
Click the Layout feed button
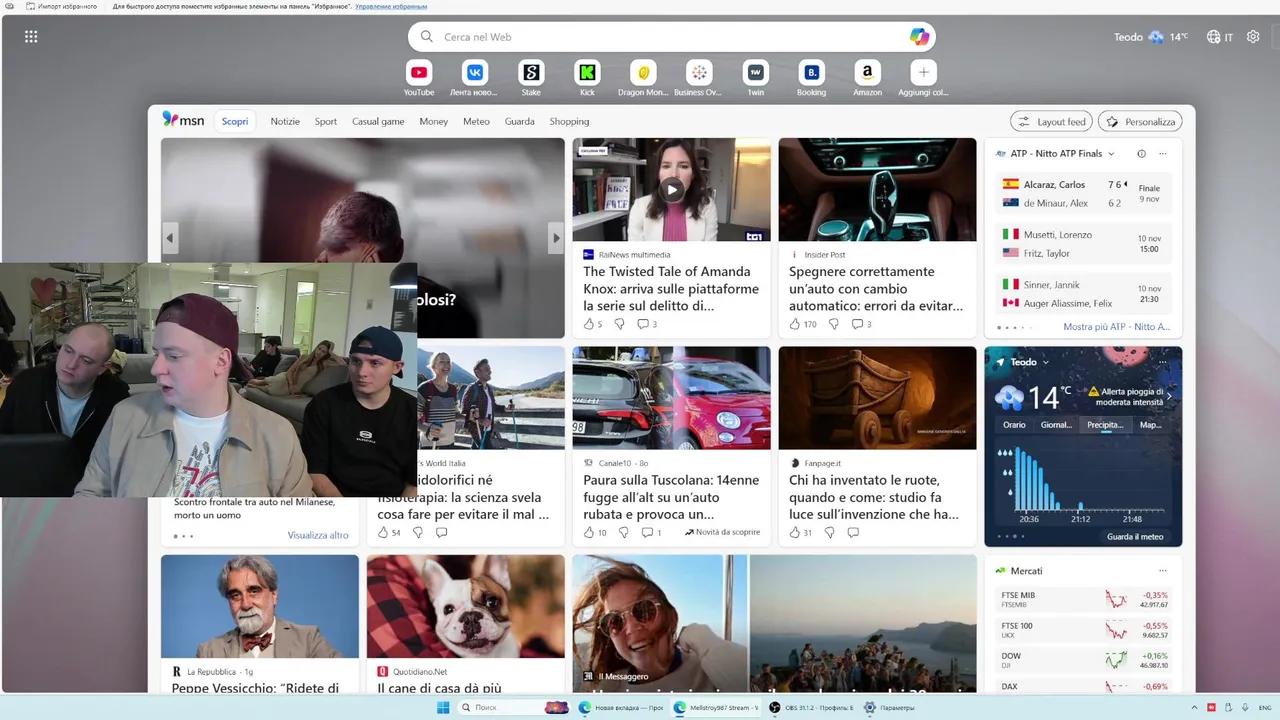coord(1051,121)
